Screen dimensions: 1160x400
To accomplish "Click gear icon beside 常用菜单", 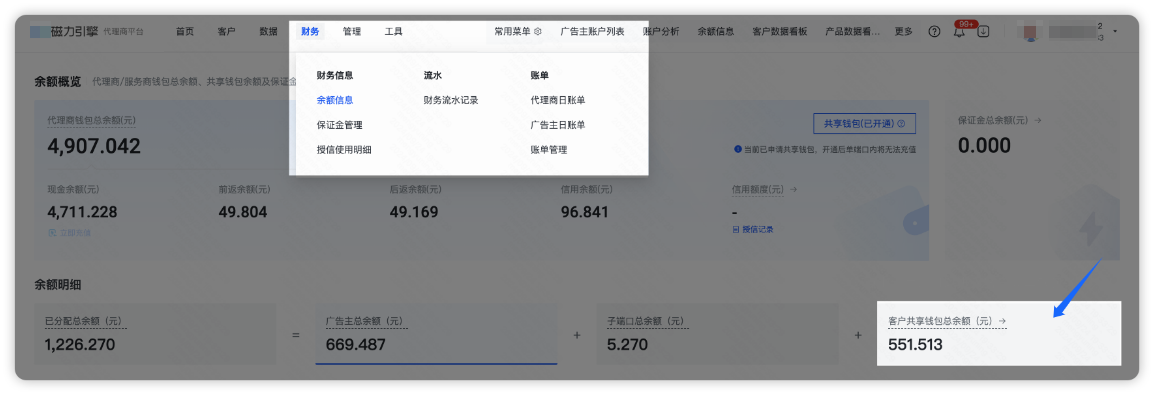I will (538, 32).
